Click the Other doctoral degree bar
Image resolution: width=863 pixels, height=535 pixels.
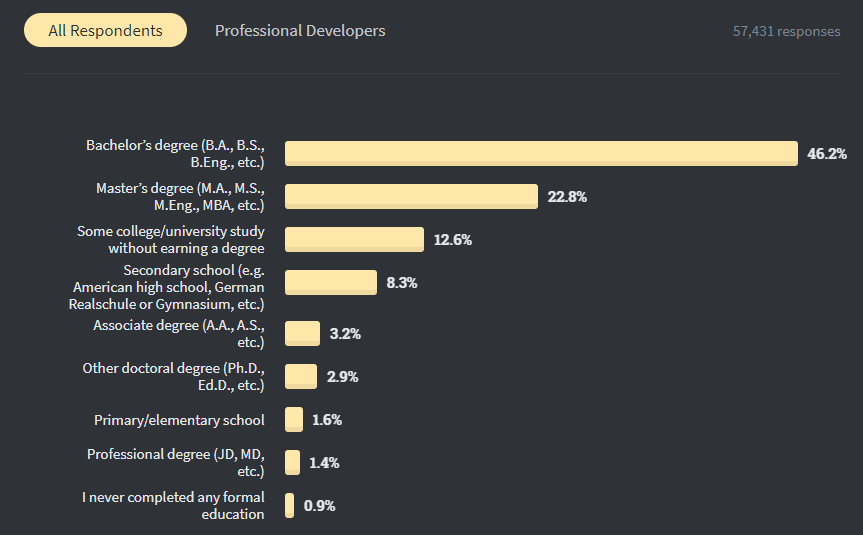tap(301, 376)
